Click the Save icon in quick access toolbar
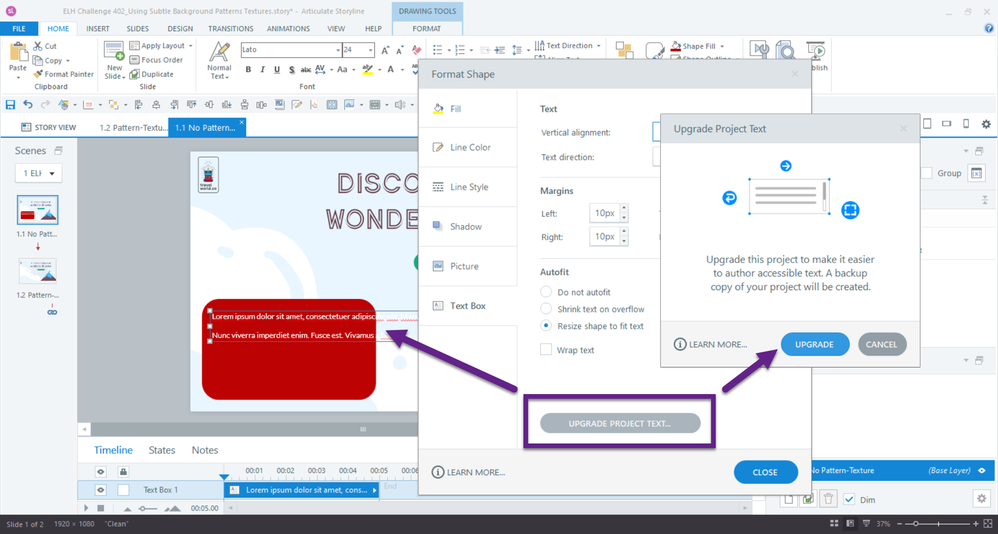Image resolution: width=998 pixels, height=534 pixels. pyautogui.click(x=10, y=104)
